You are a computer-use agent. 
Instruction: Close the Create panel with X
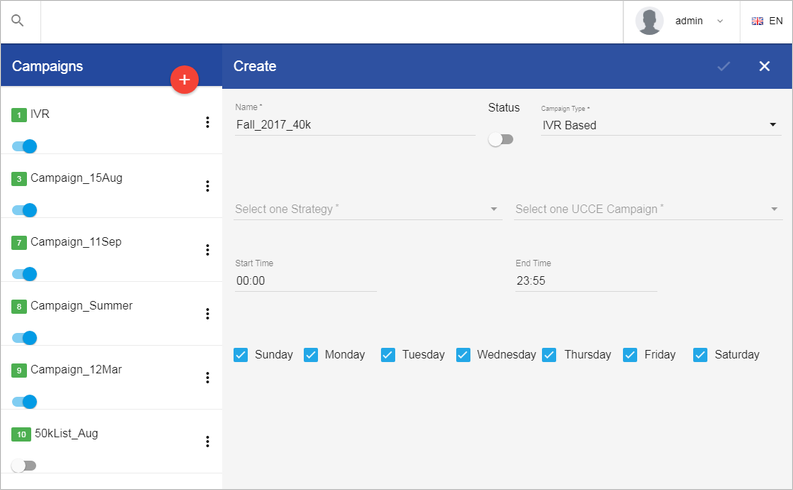(x=764, y=66)
